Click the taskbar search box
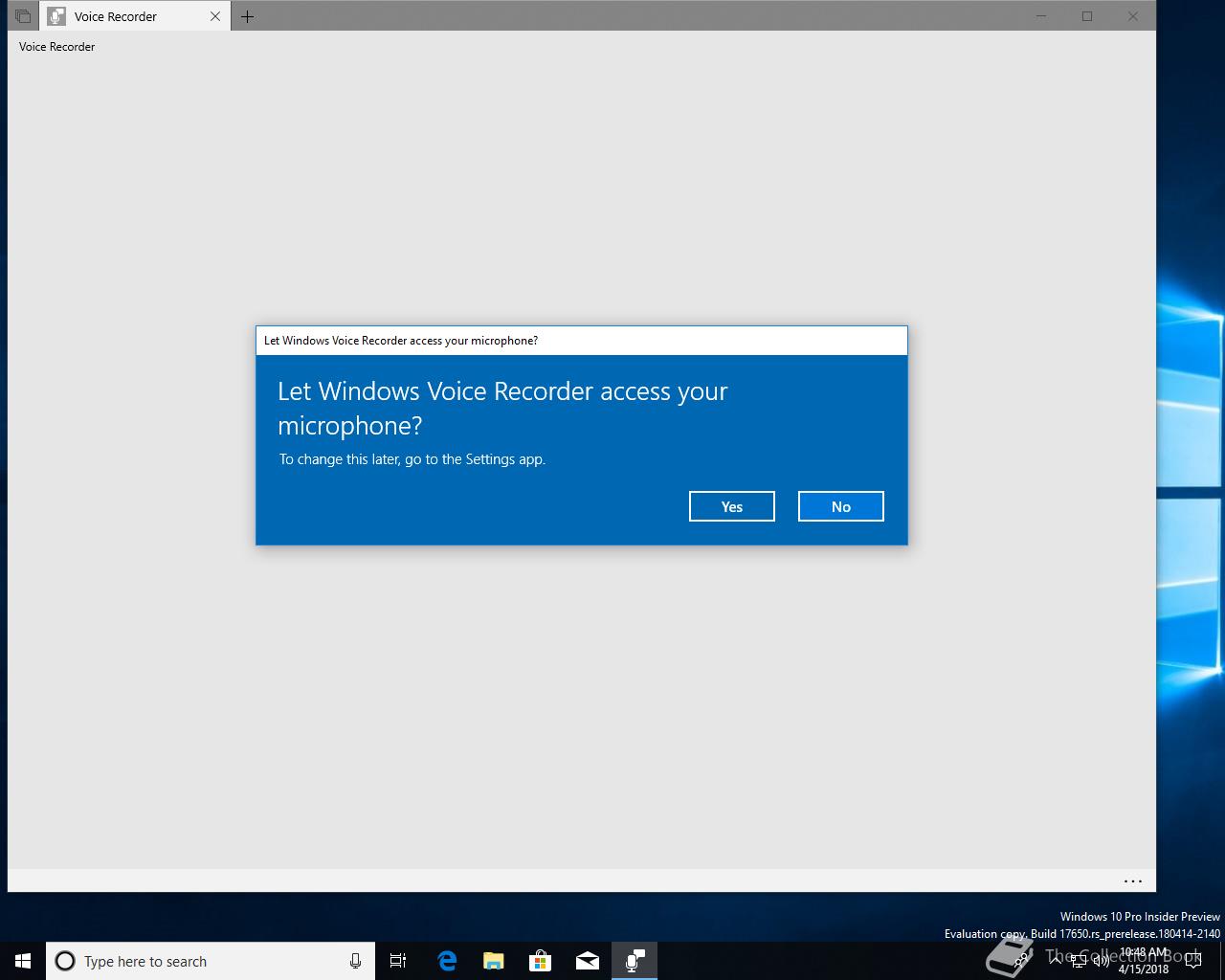Viewport: 1225px width, 980px height. coord(211,961)
